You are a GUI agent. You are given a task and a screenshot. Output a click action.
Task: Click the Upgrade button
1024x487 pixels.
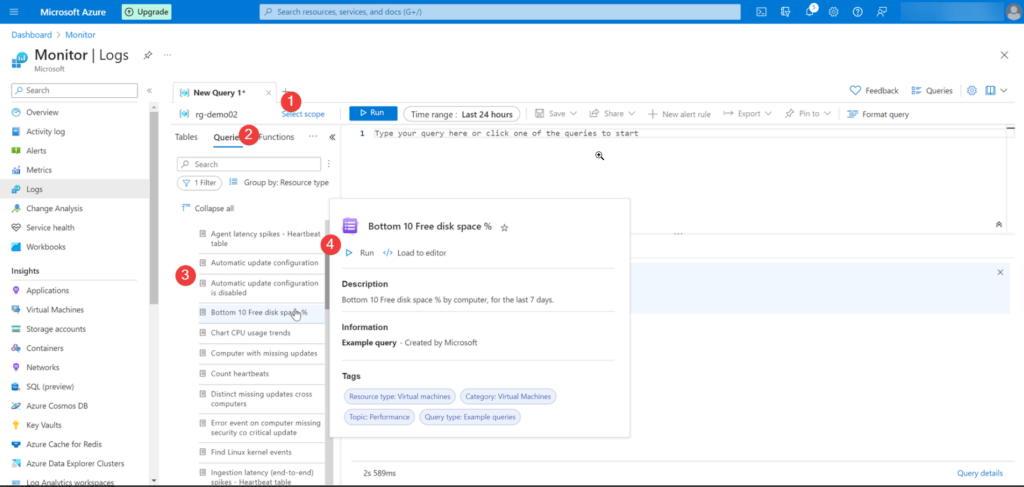[x=146, y=12]
